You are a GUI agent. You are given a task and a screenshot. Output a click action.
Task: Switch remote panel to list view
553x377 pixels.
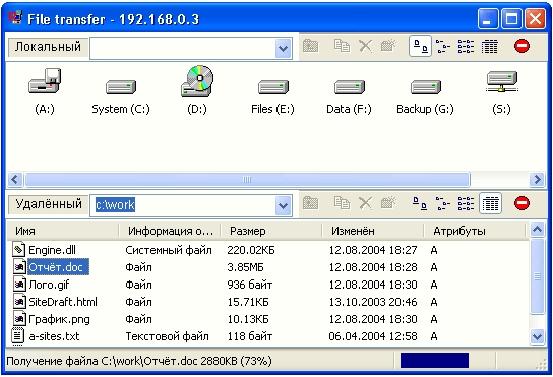[x=466, y=203]
